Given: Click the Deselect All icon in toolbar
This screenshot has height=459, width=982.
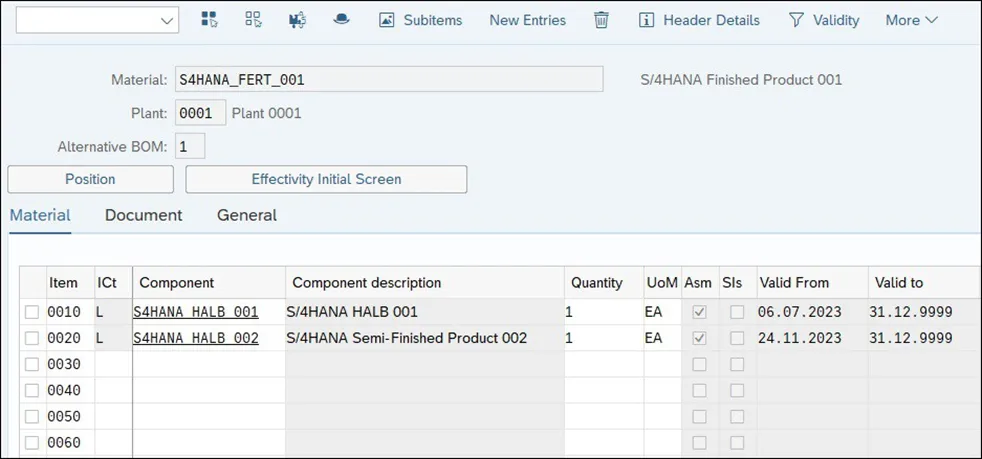Looking at the screenshot, I should (253, 20).
